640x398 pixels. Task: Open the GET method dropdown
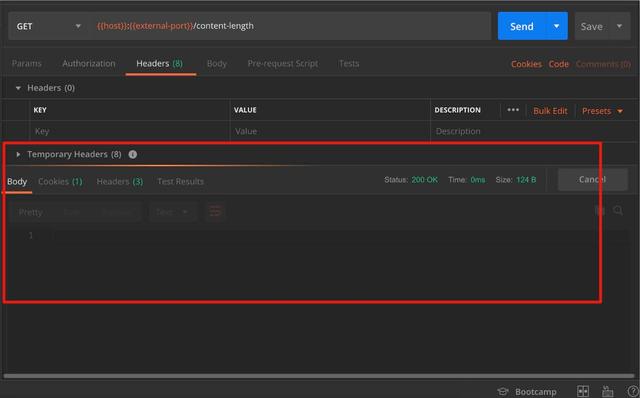(x=49, y=27)
